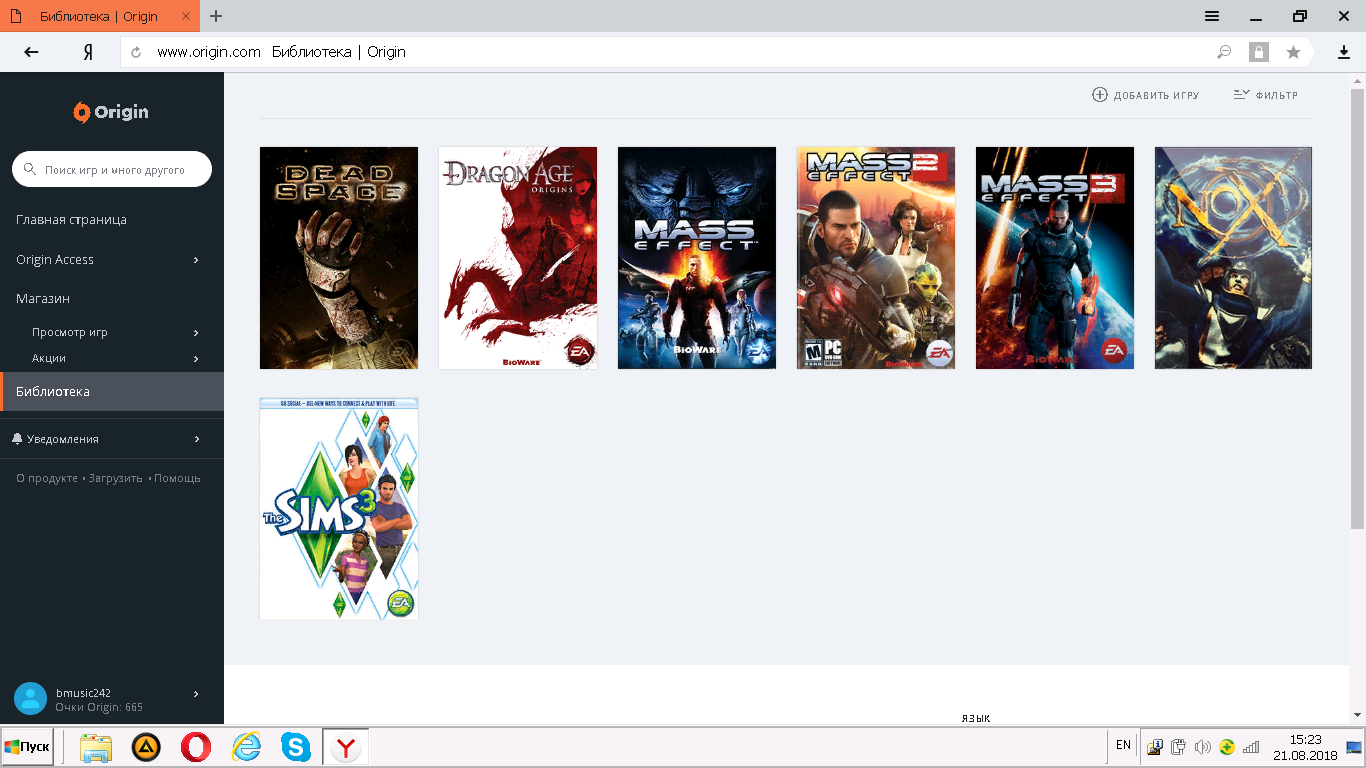Click the add game plus icon
The image size is (1366, 768).
pos(1100,95)
